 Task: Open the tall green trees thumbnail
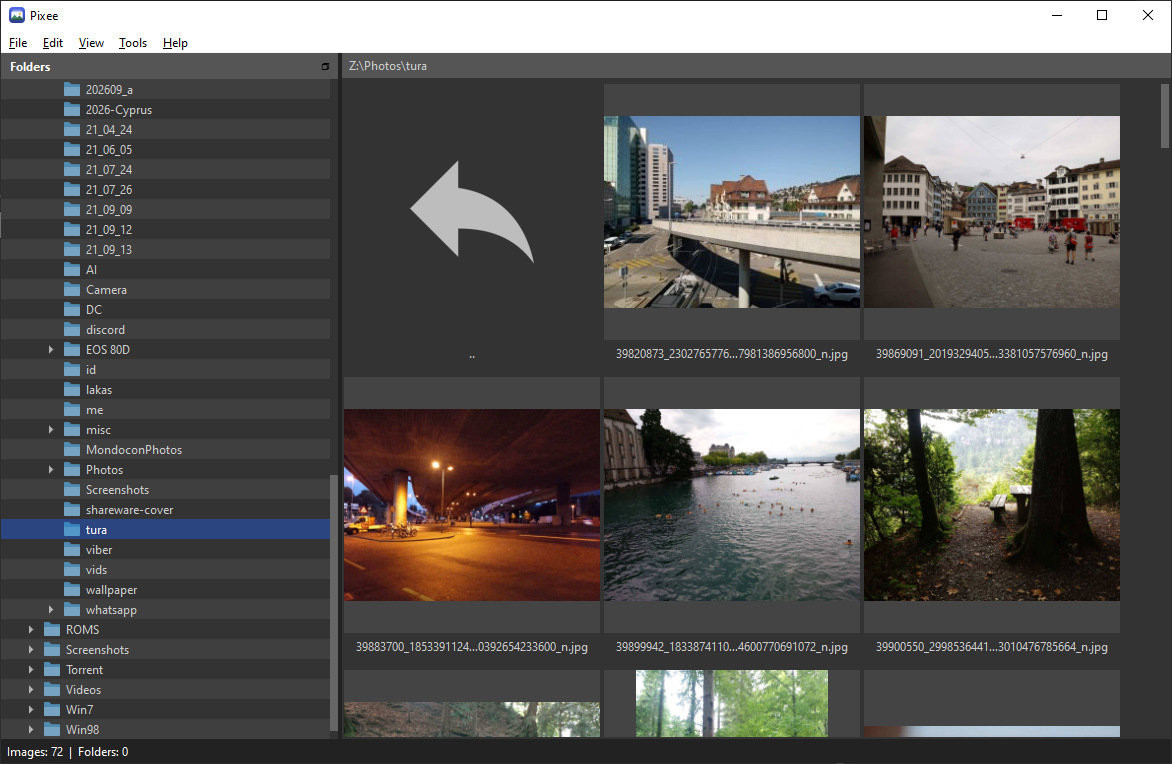(732, 703)
